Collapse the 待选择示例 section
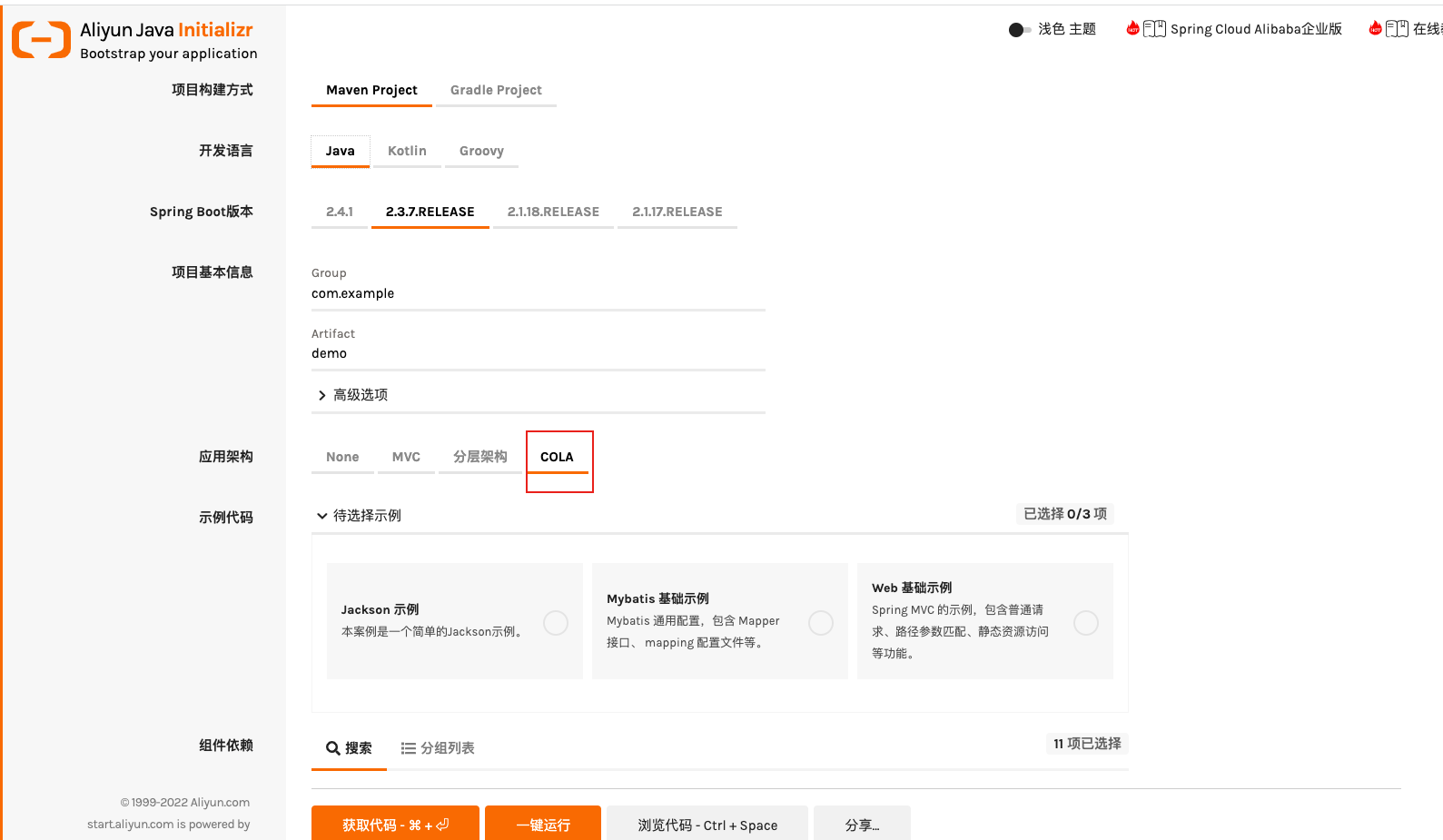 359,516
